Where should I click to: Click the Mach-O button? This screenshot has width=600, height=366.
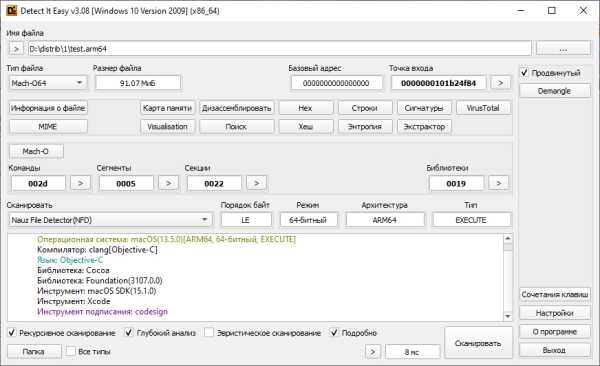pyautogui.click(x=36, y=151)
